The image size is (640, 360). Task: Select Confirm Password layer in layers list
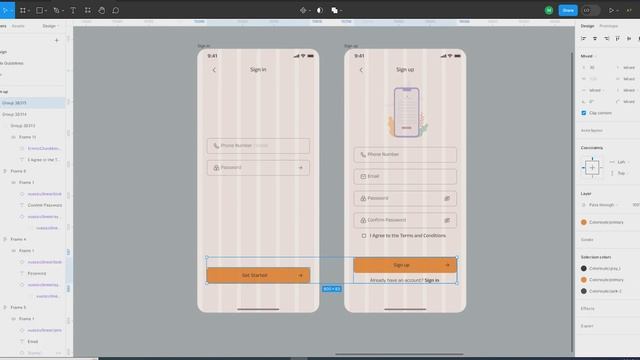(x=44, y=205)
